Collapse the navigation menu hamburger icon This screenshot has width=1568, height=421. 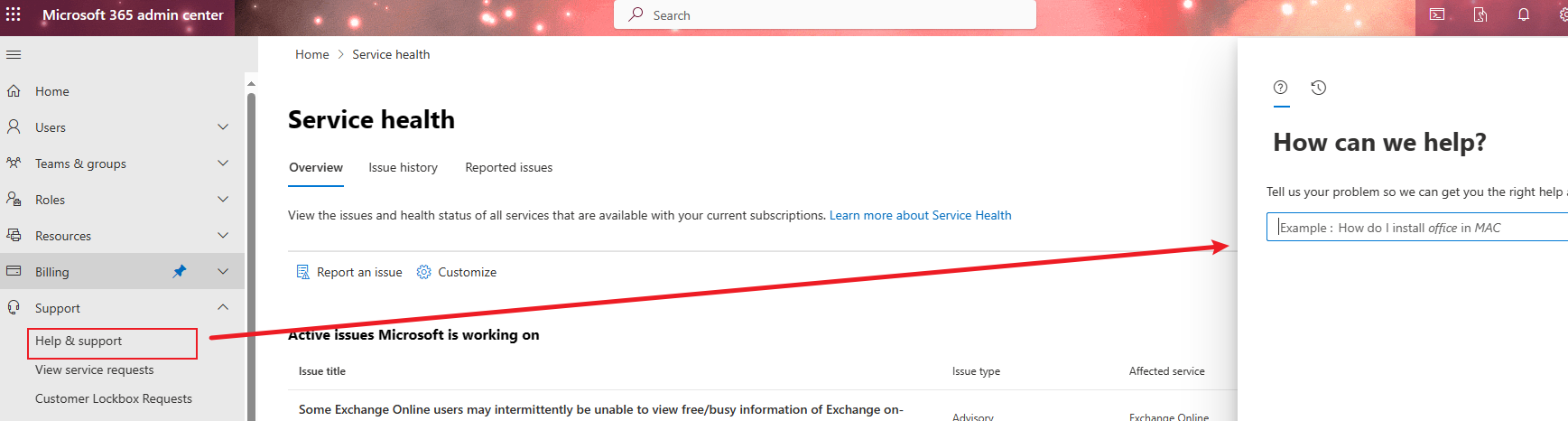14,55
